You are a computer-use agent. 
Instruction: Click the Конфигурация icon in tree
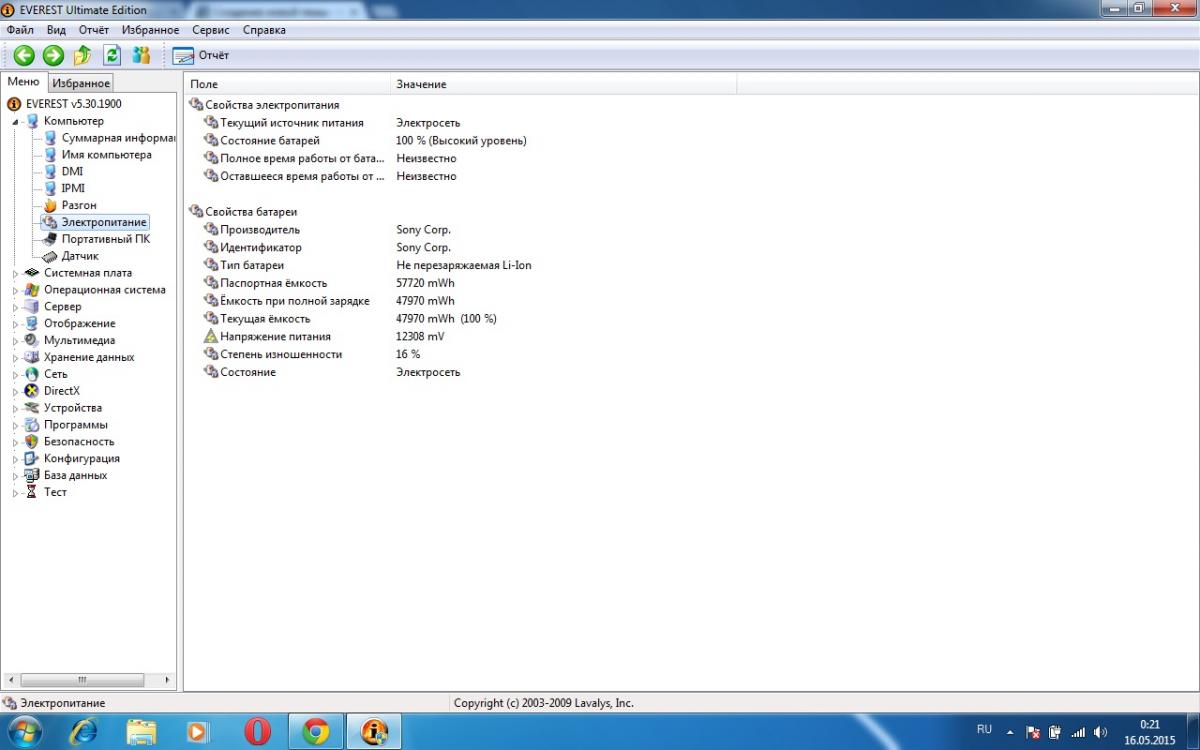[x=32, y=458]
